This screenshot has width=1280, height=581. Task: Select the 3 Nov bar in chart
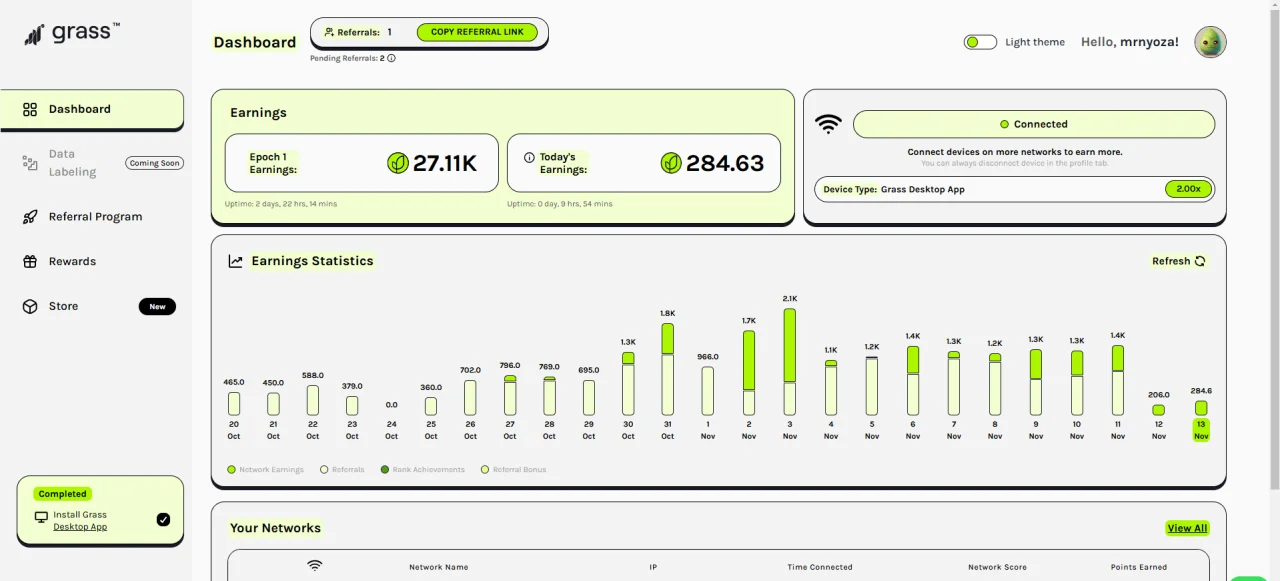(790, 362)
